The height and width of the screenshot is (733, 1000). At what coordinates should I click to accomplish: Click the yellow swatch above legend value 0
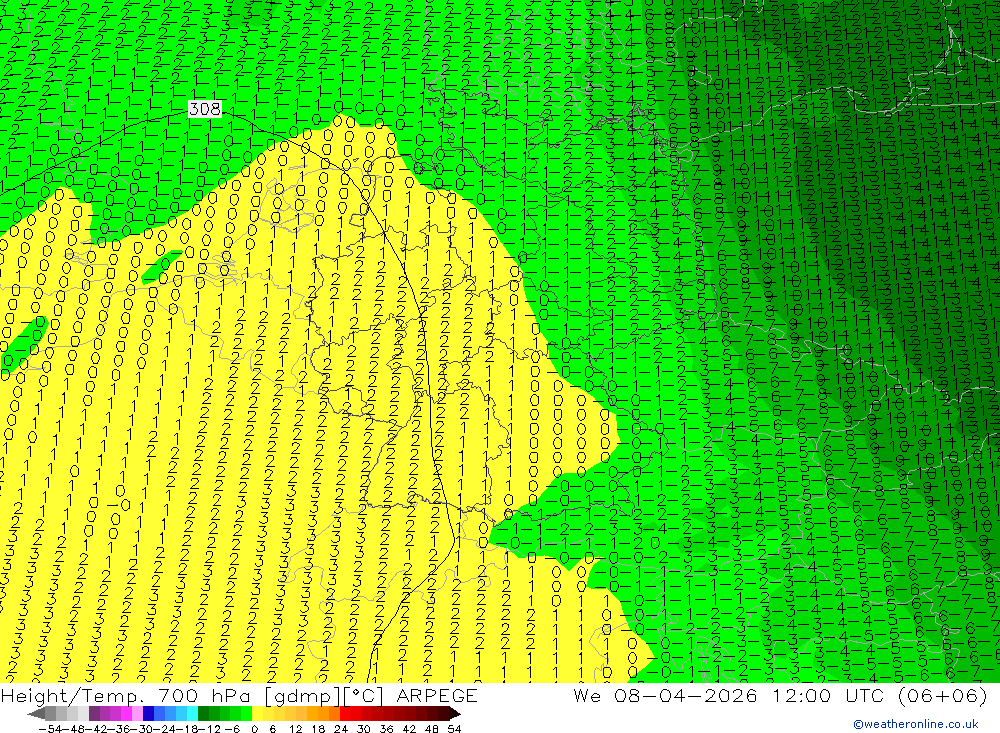[x=258, y=714]
